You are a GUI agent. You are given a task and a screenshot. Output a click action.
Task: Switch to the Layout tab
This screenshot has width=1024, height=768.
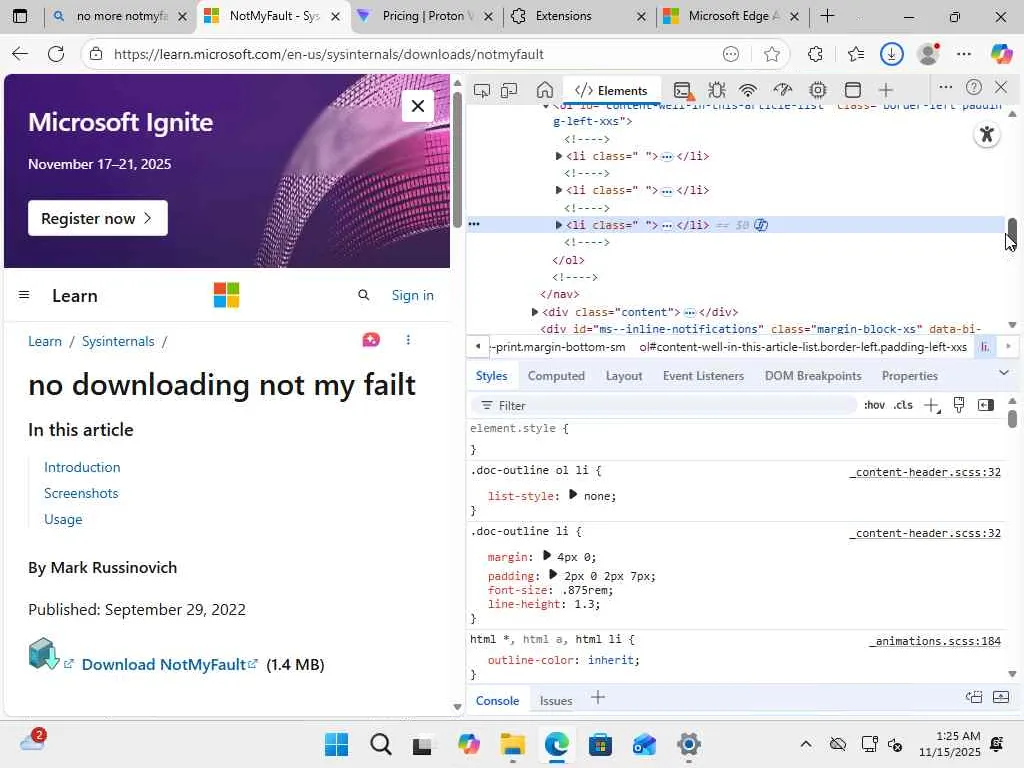click(x=624, y=376)
